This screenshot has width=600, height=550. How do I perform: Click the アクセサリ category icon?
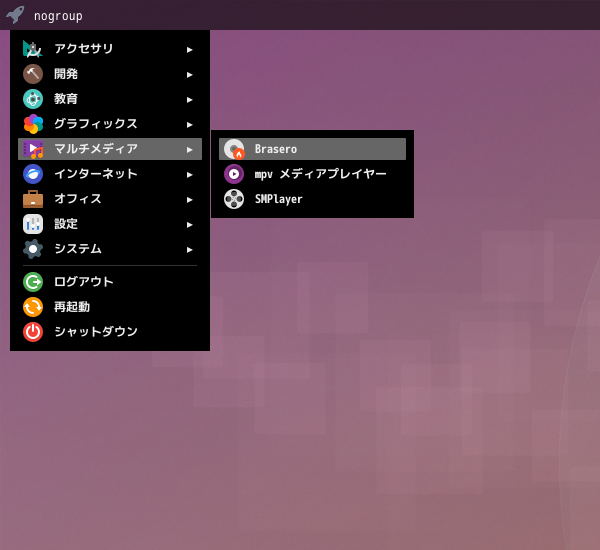click(x=33, y=49)
